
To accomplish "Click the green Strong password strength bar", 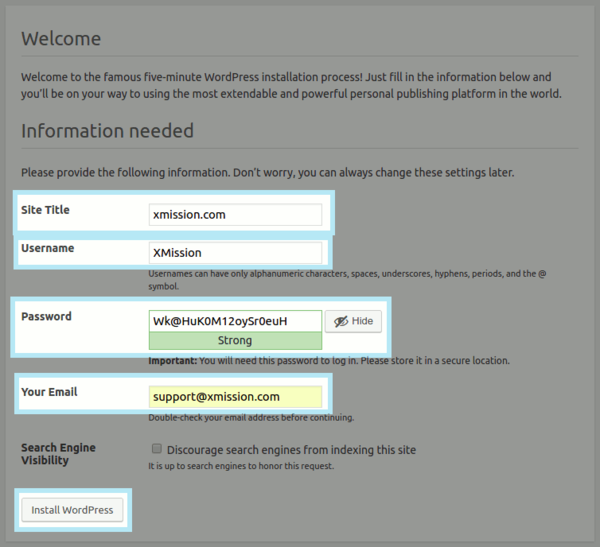I will (x=235, y=340).
